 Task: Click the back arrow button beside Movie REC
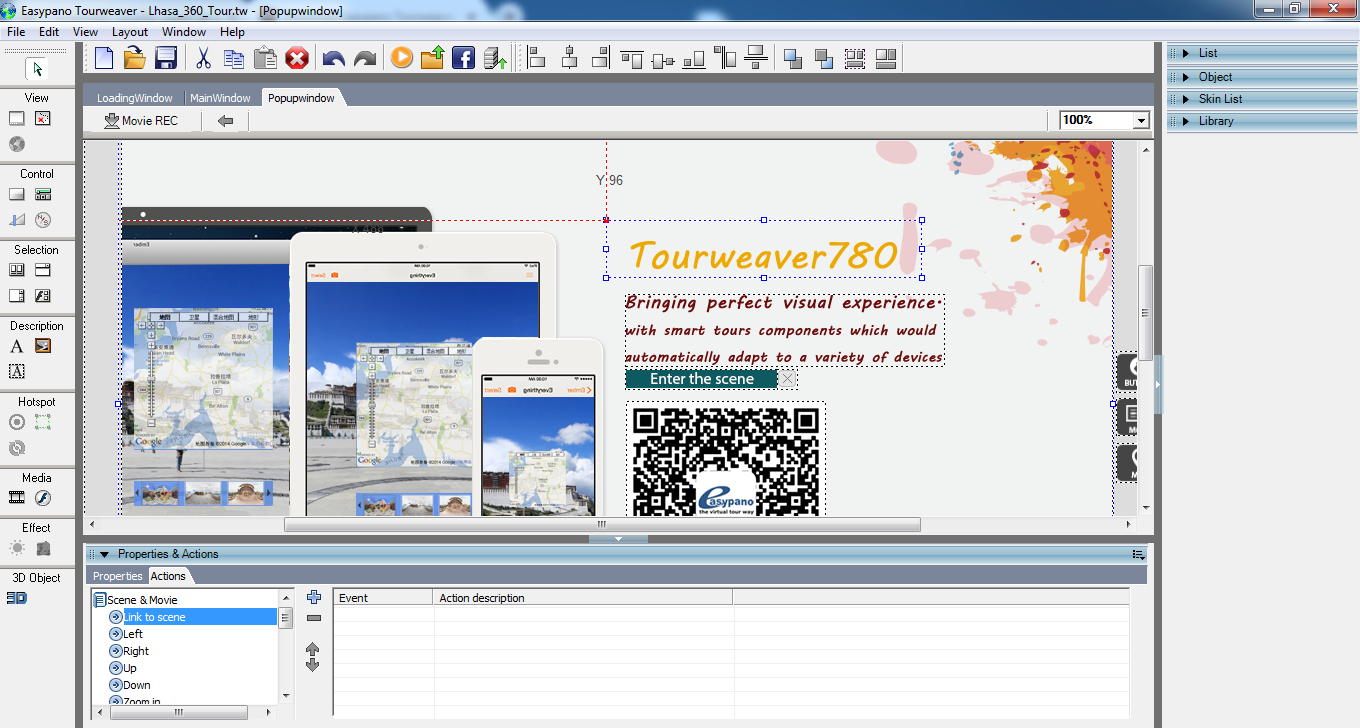[x=225, y=121]
